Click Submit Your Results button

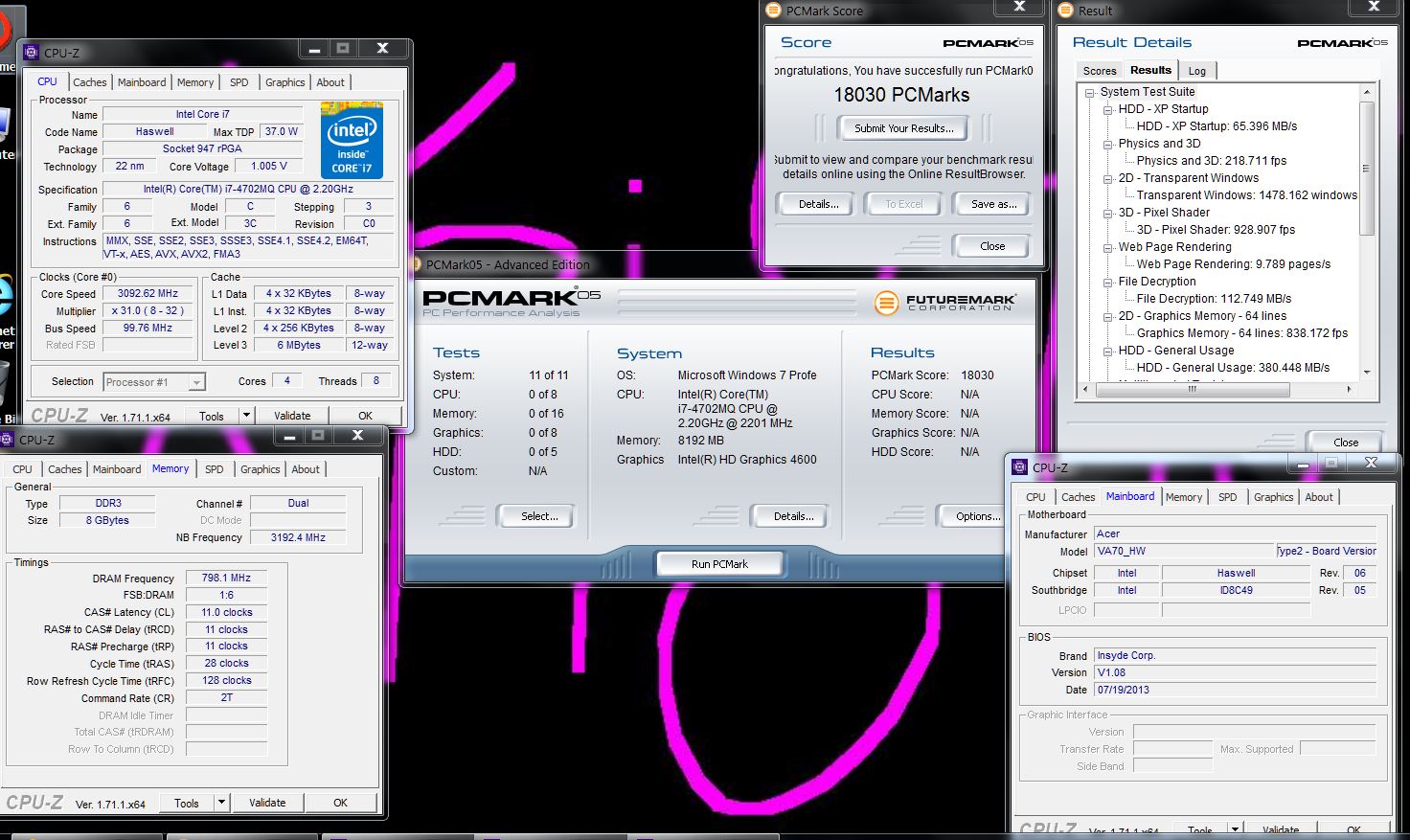(903, 128)
